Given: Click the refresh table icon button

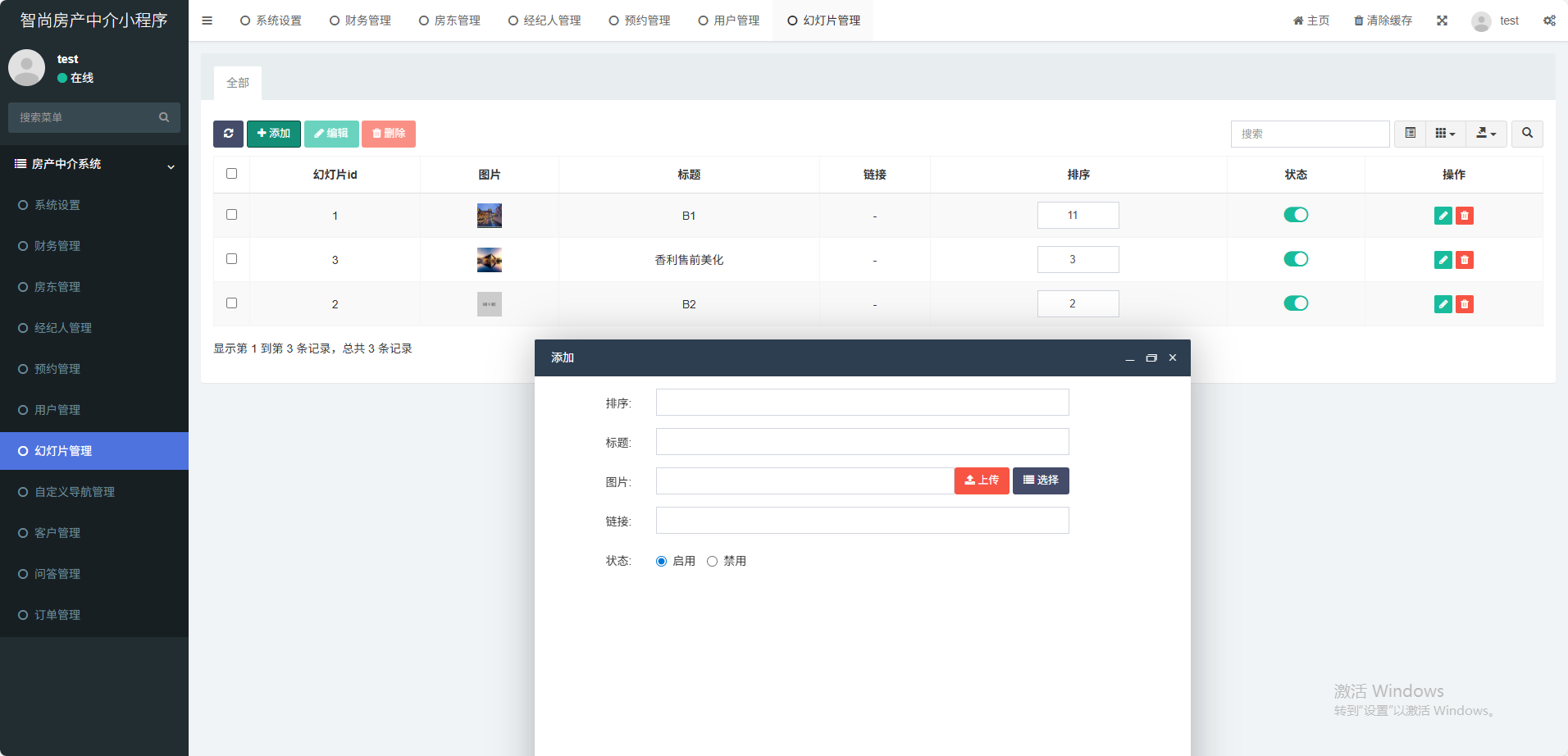Looking at the screenshot, I should click(x=228, y=134).
